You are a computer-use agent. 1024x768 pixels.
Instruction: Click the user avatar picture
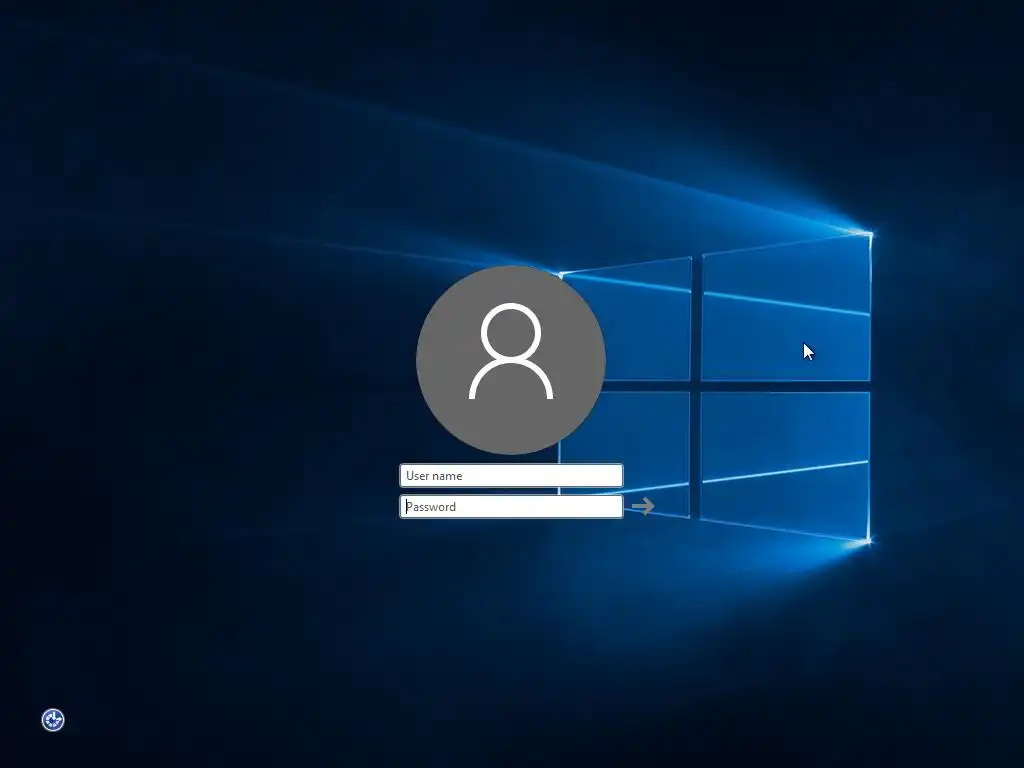(x=511, y=360)
